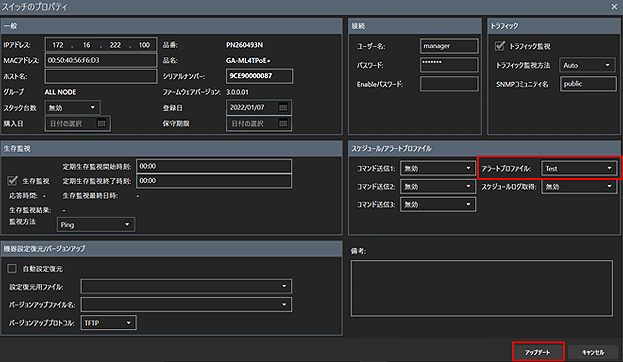This screenshot has width=623, height=362.
Task: Open the トラフィック監視方法 Auto dropdown
Action: coord(587,65)
